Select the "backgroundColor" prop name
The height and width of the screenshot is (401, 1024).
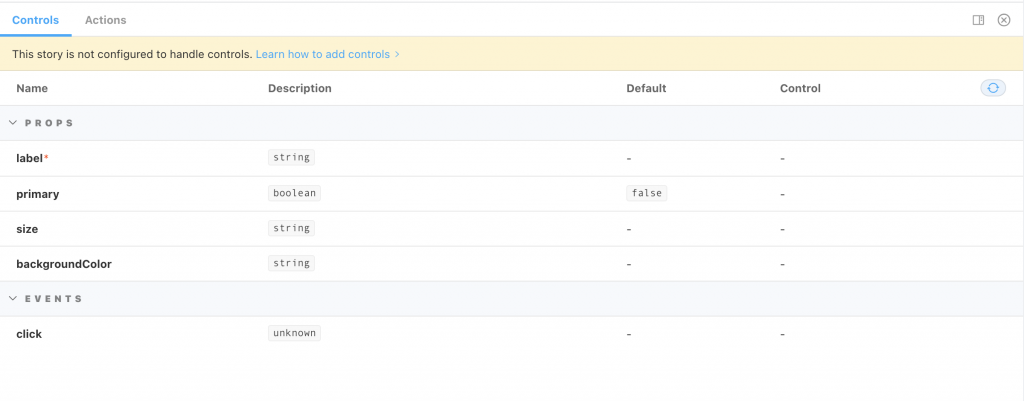point(64,264)
